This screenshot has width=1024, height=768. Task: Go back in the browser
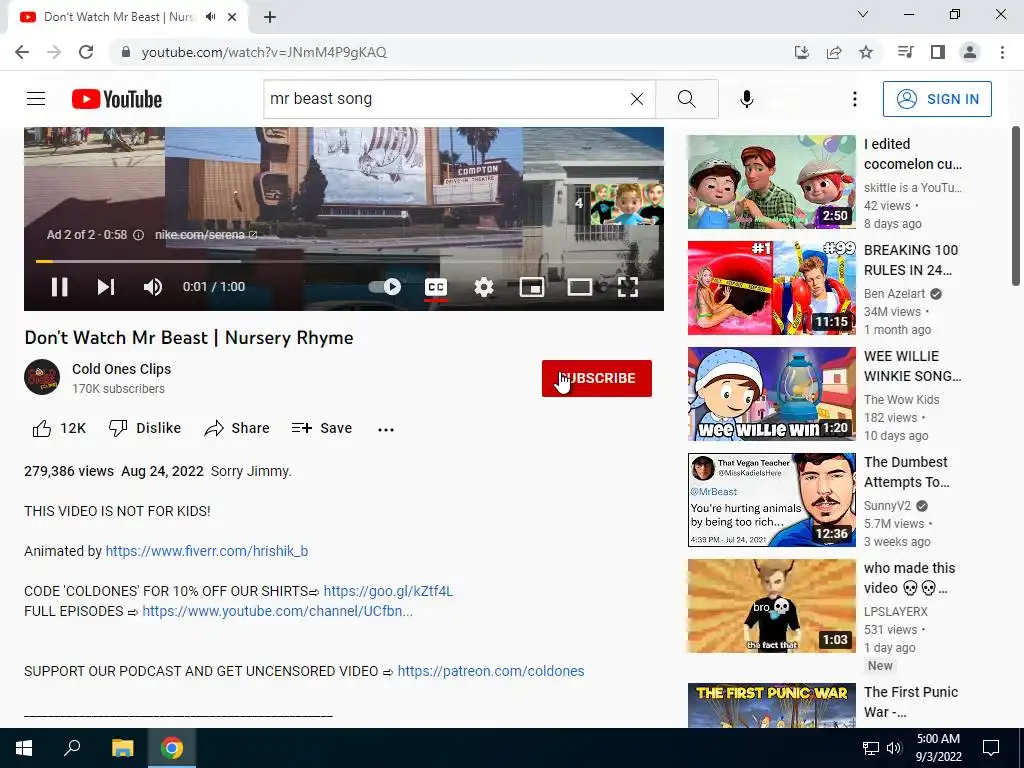[x=22, y=52]
